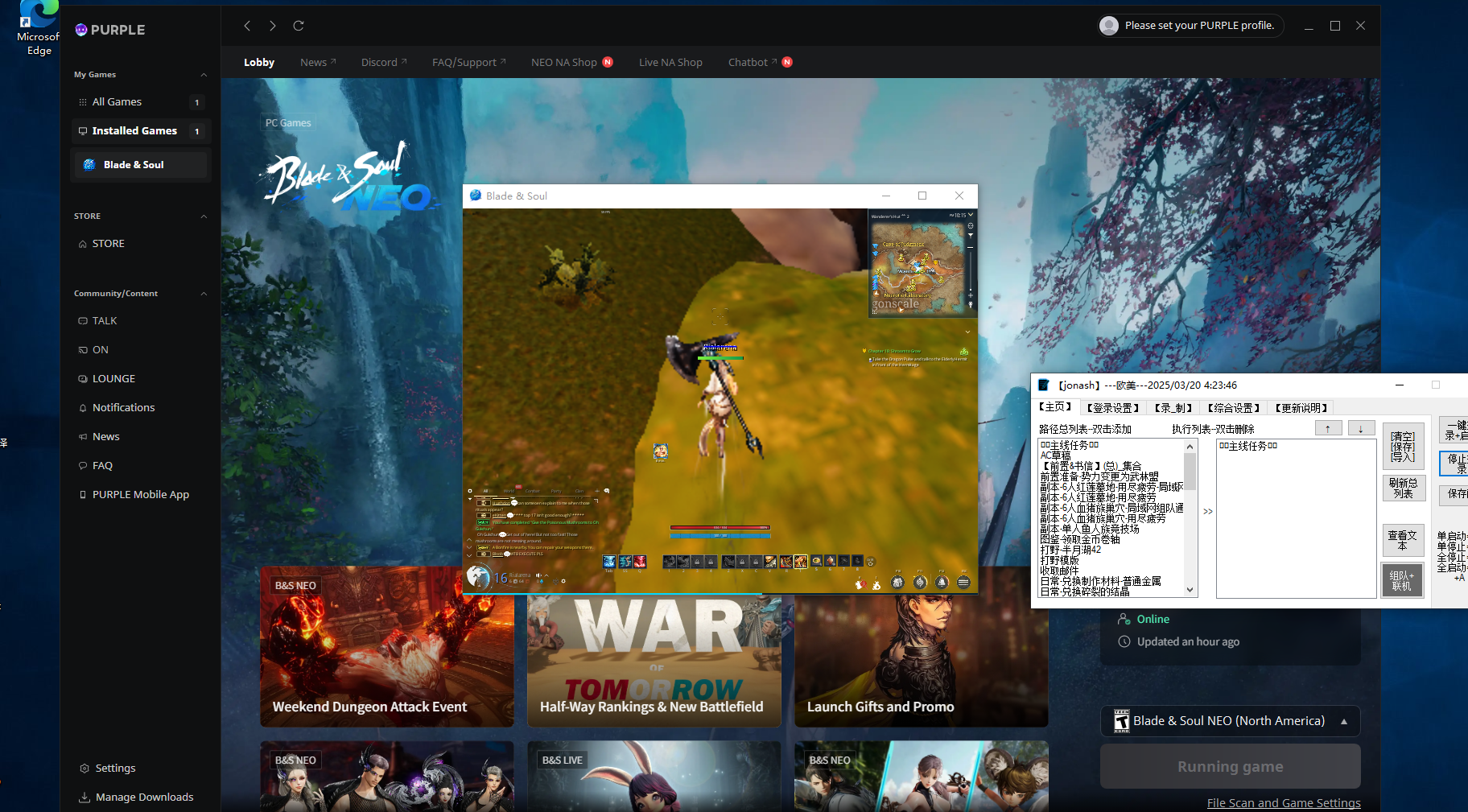The height and width of the screenshot is (812, 1468).
Task: Click the PURPLE back navigation arrow
Action: [x=247, y=26]
